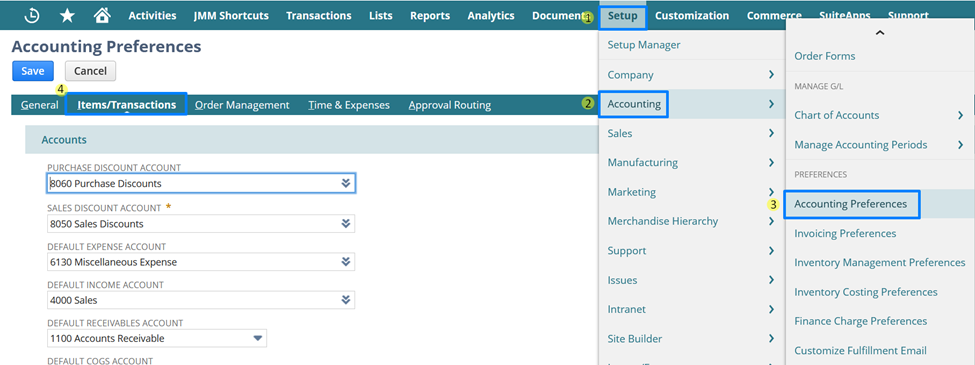Click the 8060 Purchase Discounts field
Viewport: 975px width, 365px height.
[x=201, y=183]
